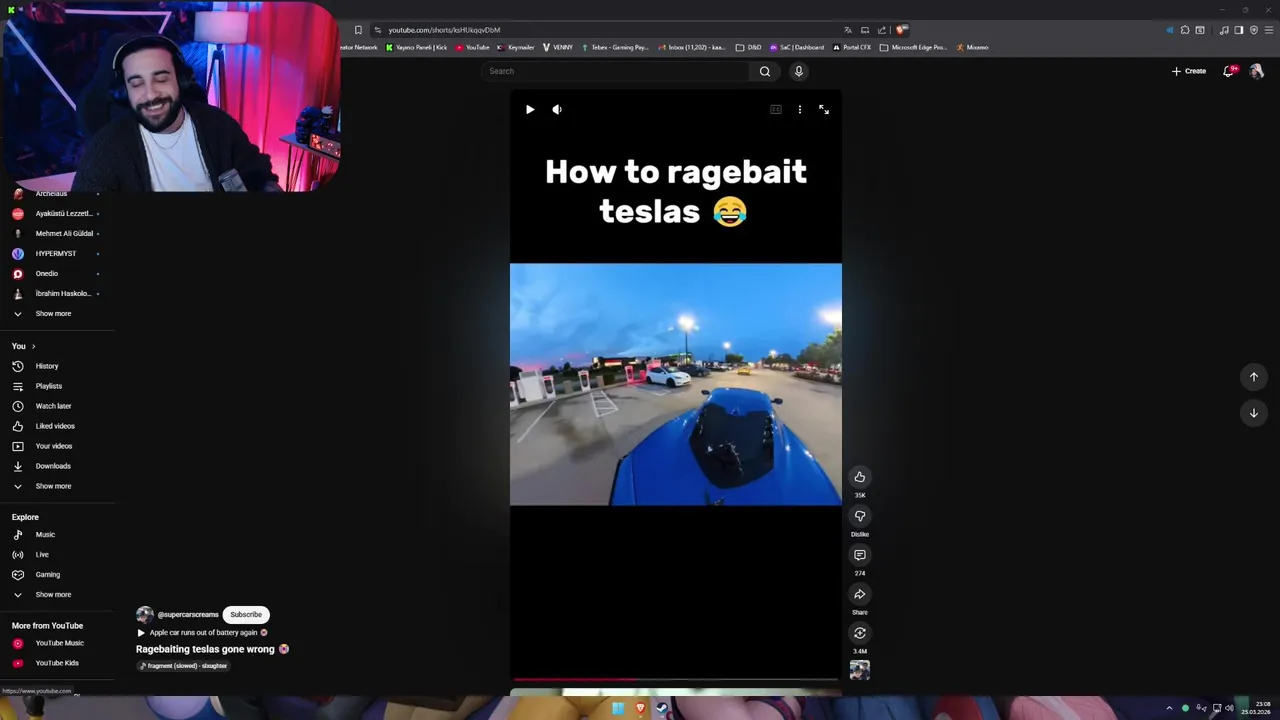
Task: Open the Mixamo bookmark
Action: pyautogui.click(x=972, y=47)
